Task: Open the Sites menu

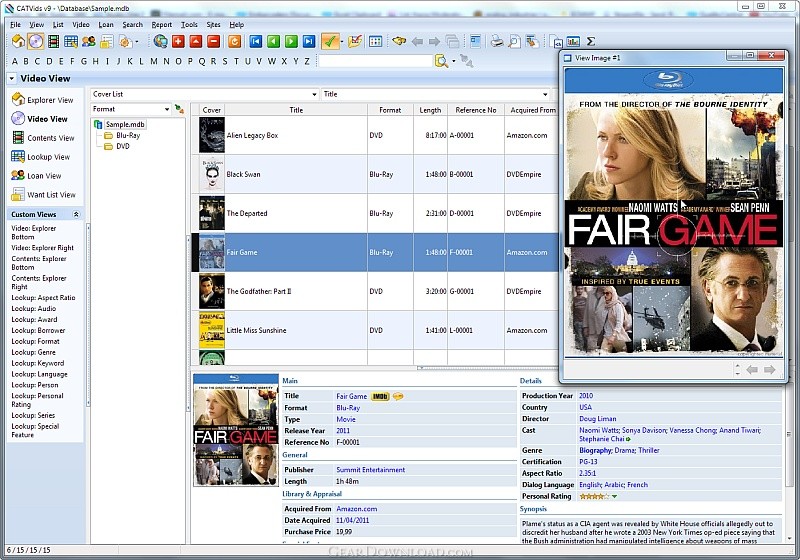Action: coord(213,24)
